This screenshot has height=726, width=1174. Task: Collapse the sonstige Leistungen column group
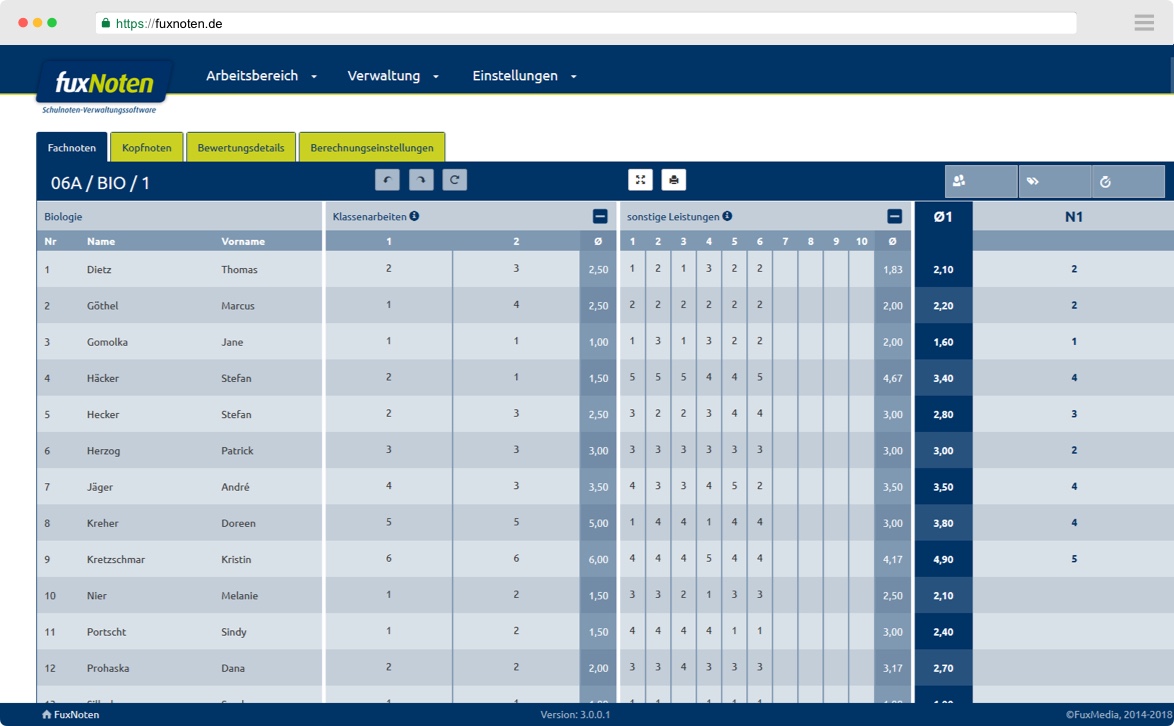coord(894,216)
